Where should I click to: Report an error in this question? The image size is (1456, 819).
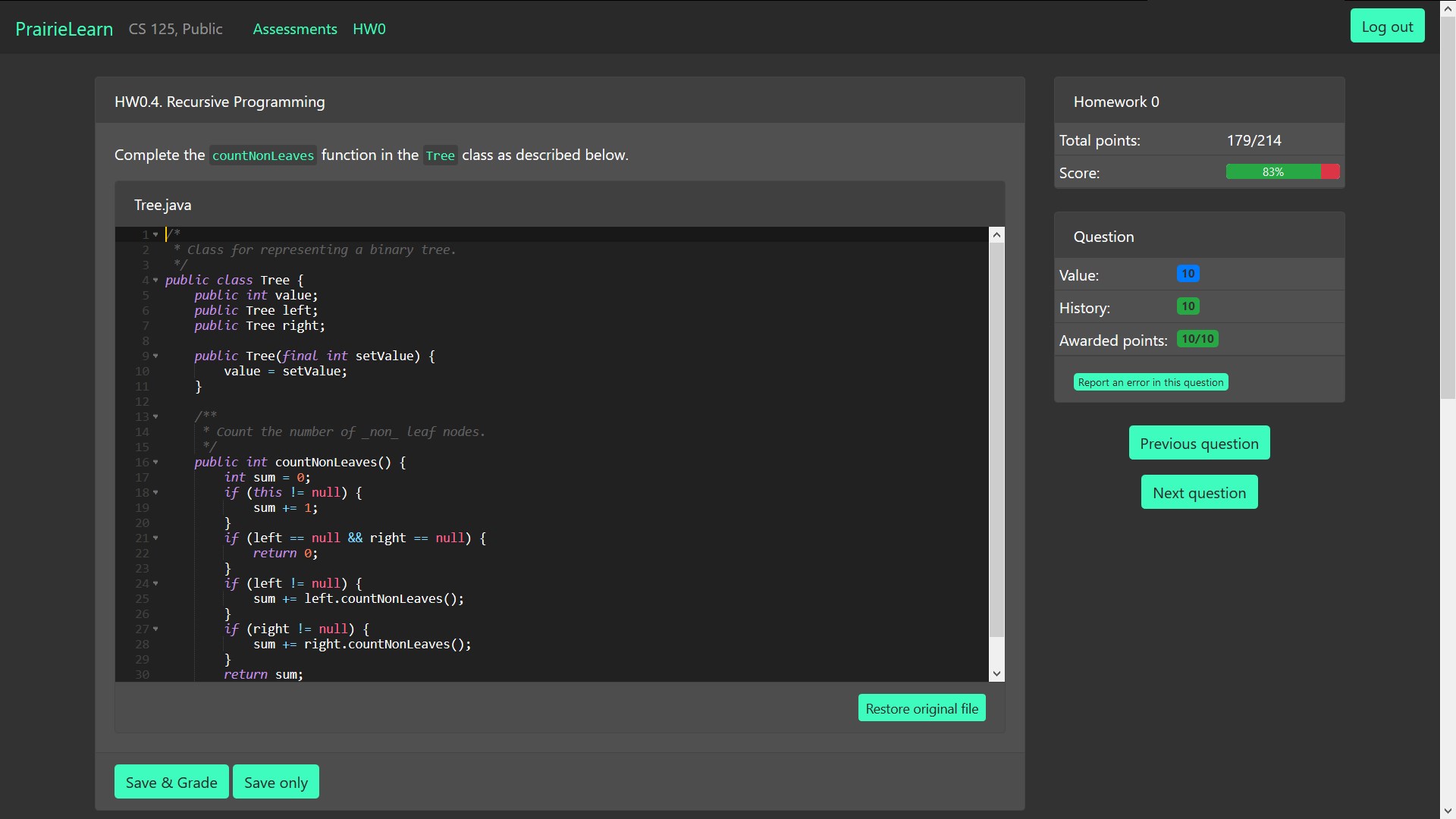coord(1150,382)
